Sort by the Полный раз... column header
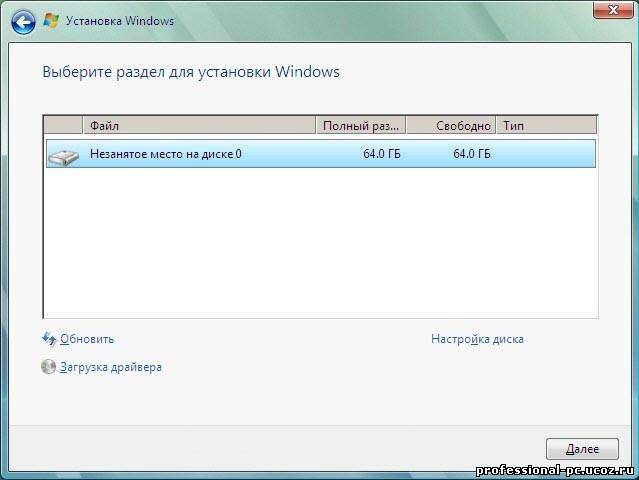 (x=361, y=126)
